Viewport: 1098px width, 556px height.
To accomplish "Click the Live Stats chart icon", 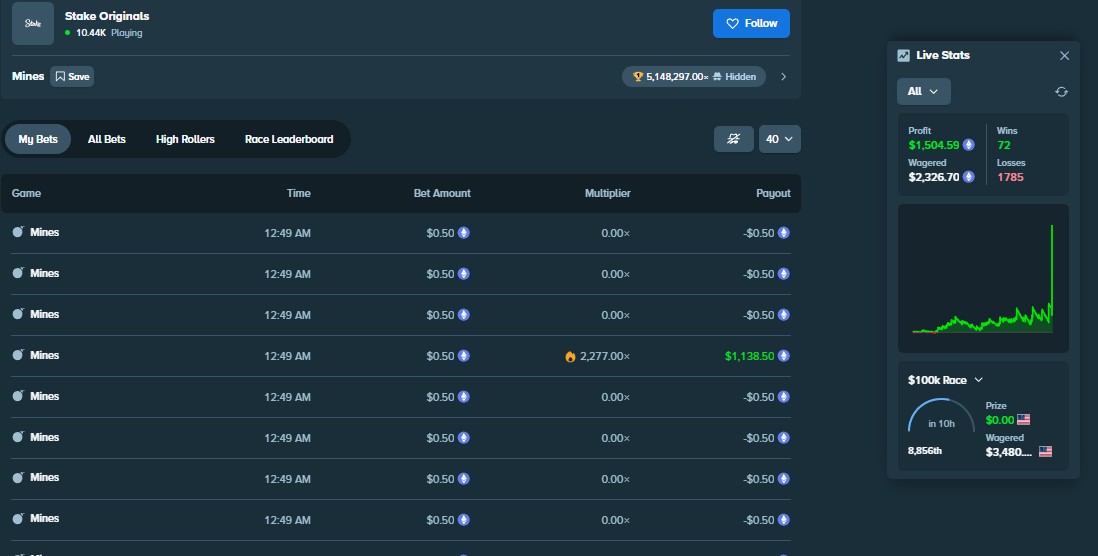I will 903,55.
